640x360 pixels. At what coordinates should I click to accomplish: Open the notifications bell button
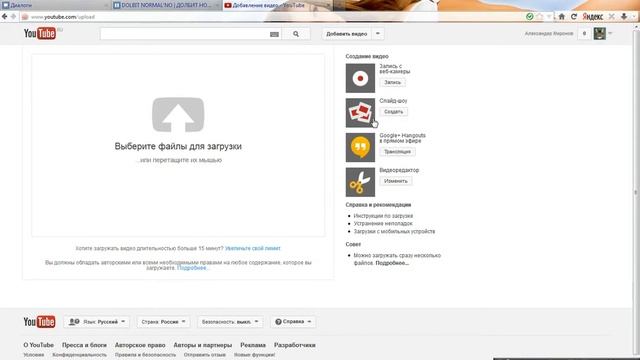(584, 33)
